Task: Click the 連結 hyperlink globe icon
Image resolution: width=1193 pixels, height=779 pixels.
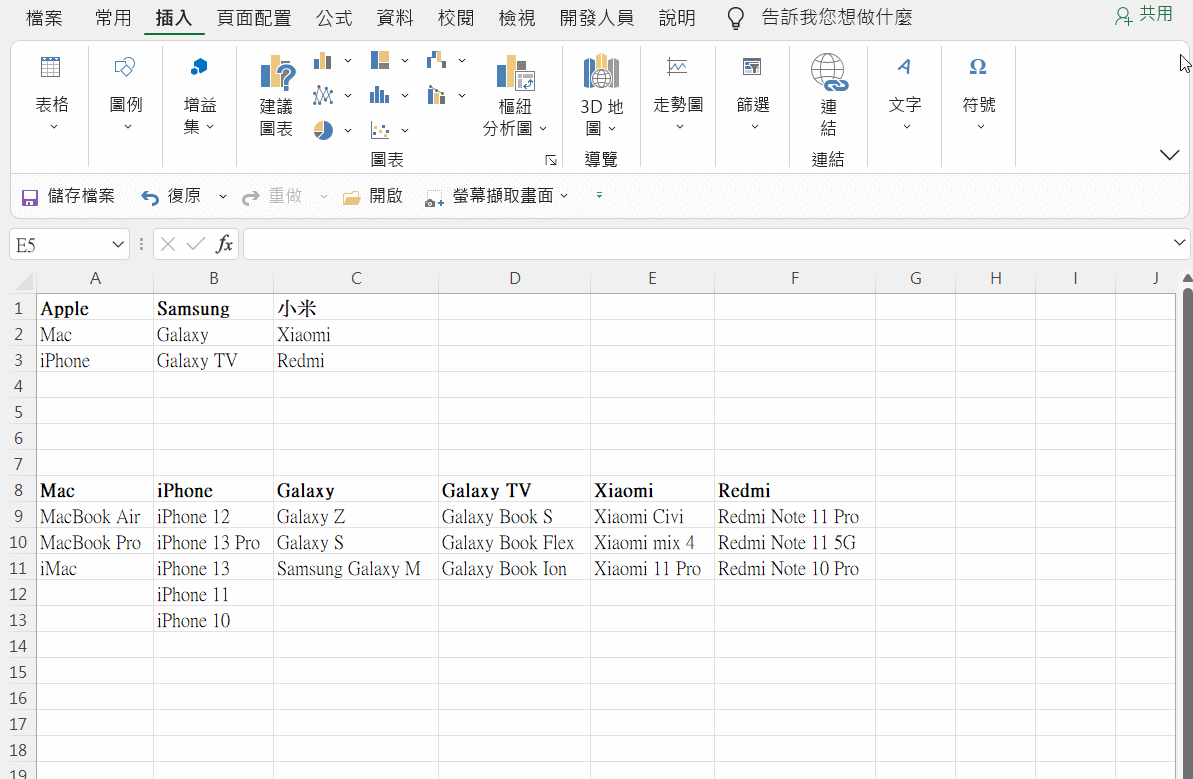Action: pyautogui.click(x=829, y=72)
